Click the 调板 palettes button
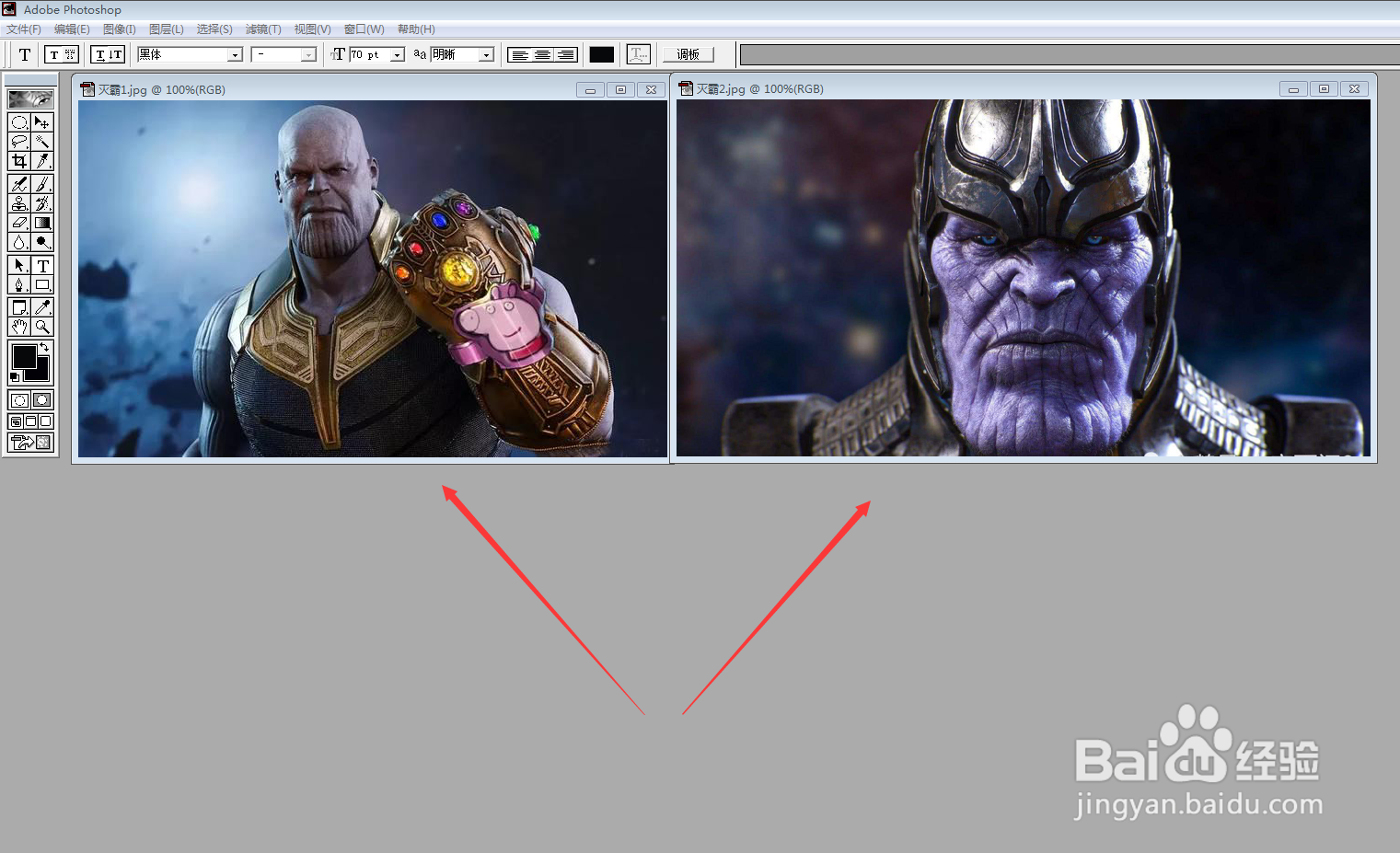The image size is (1400, 853). (688, 54)
